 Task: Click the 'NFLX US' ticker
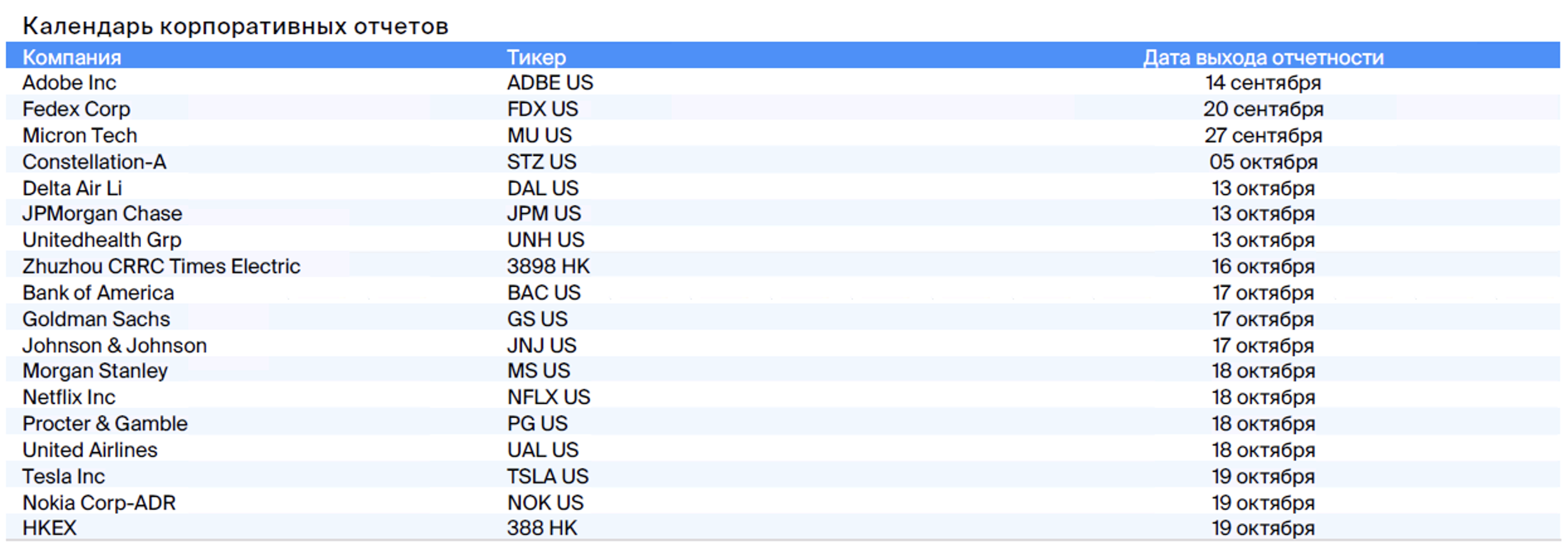[x=548, y=397]
